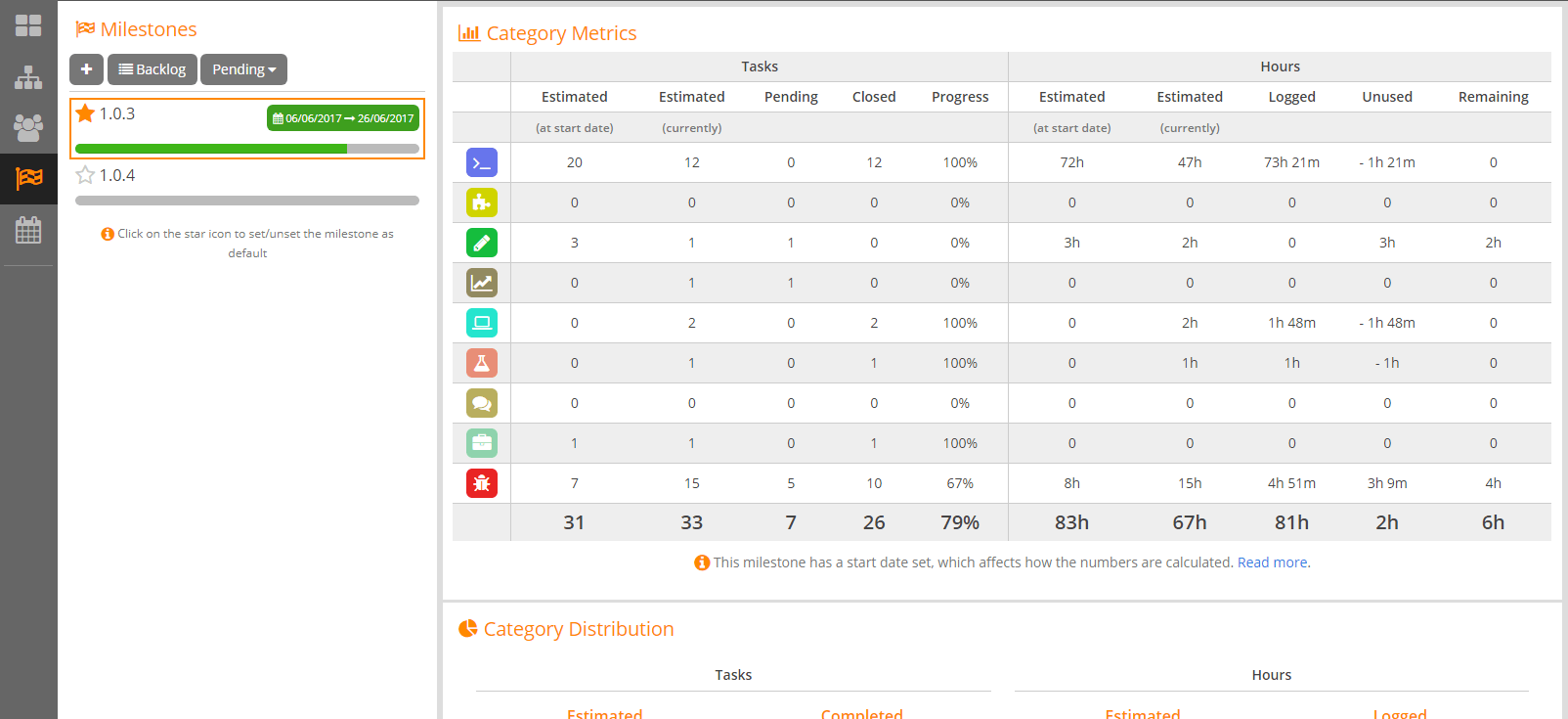Click the puzzle piece category icon
The height and width of the screenshot is (719, 1568).
(x=481, y=202)
